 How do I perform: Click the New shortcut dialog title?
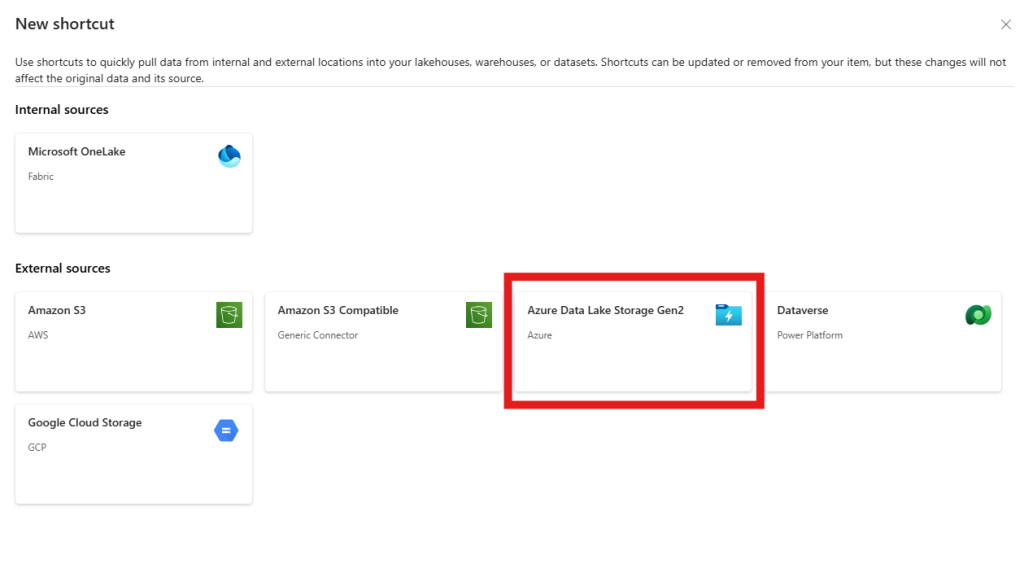point(65,24)
